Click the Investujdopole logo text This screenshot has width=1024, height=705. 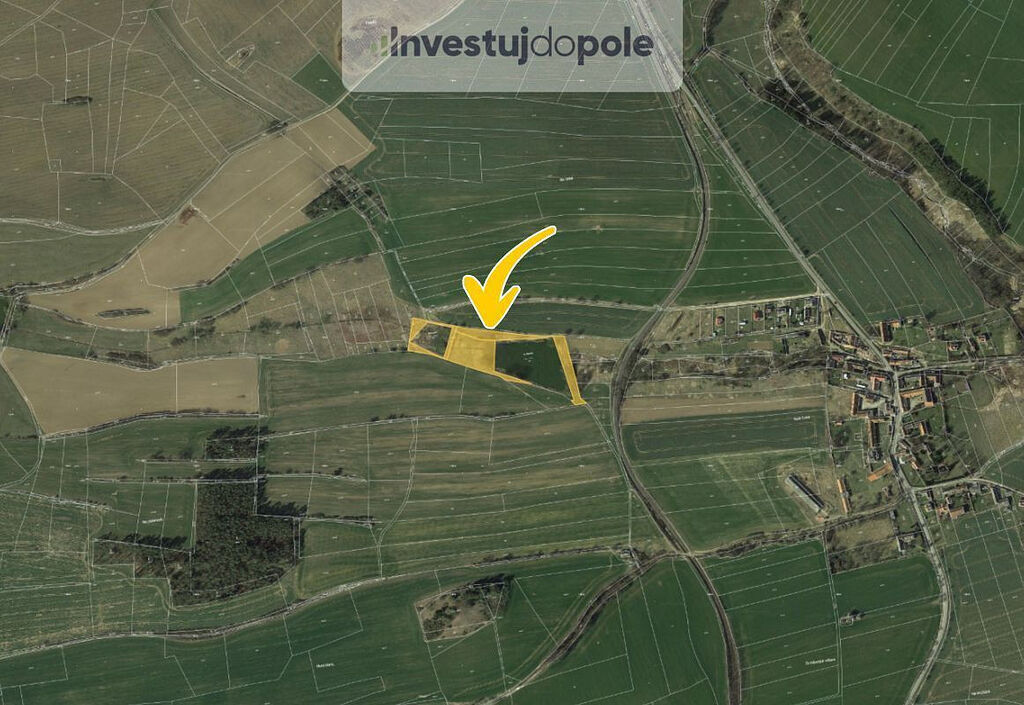point(521,45)
